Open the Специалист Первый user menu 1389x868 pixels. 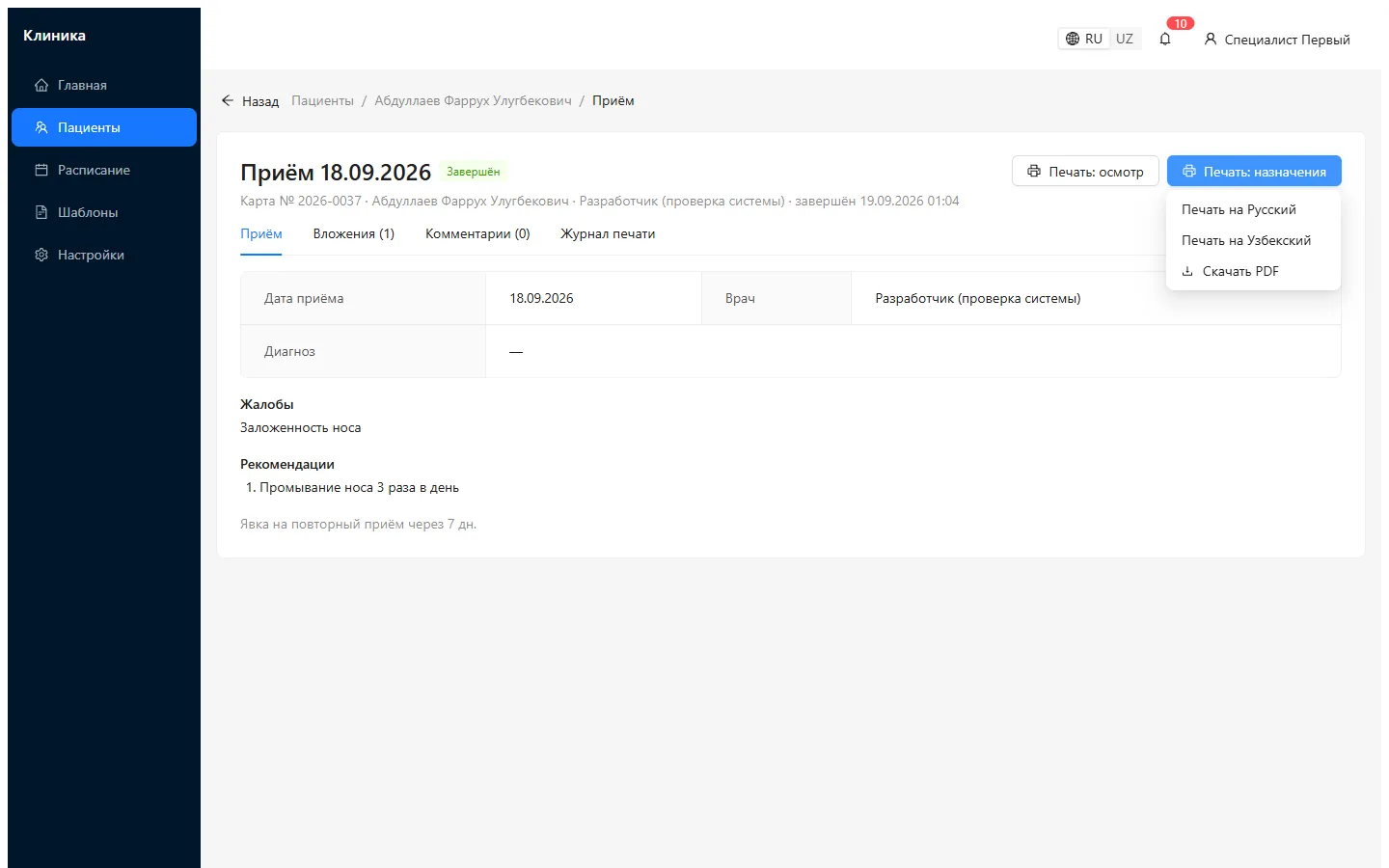pyautogui.click(x=1277, y=40)
